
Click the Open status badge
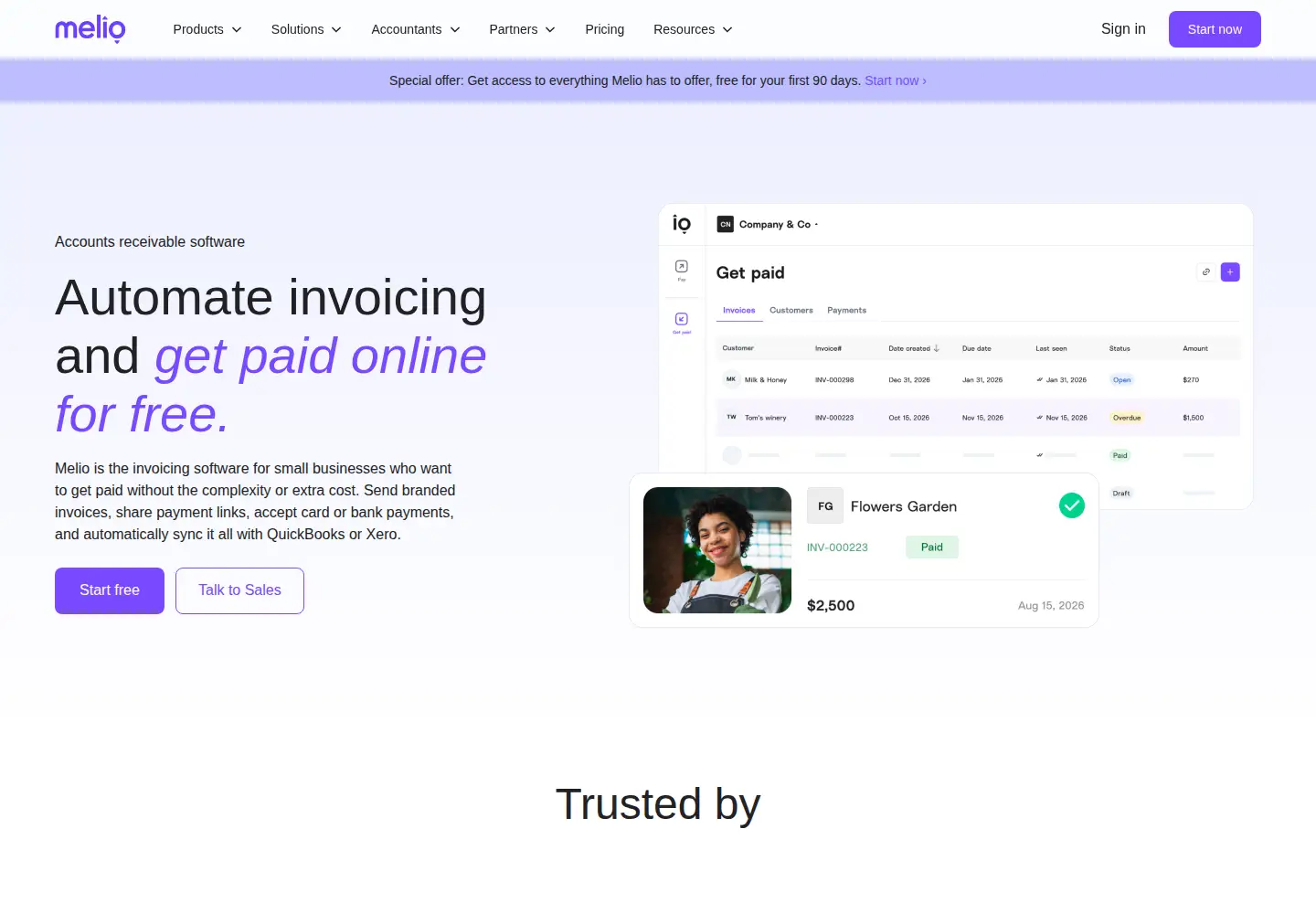[1122, 379]
